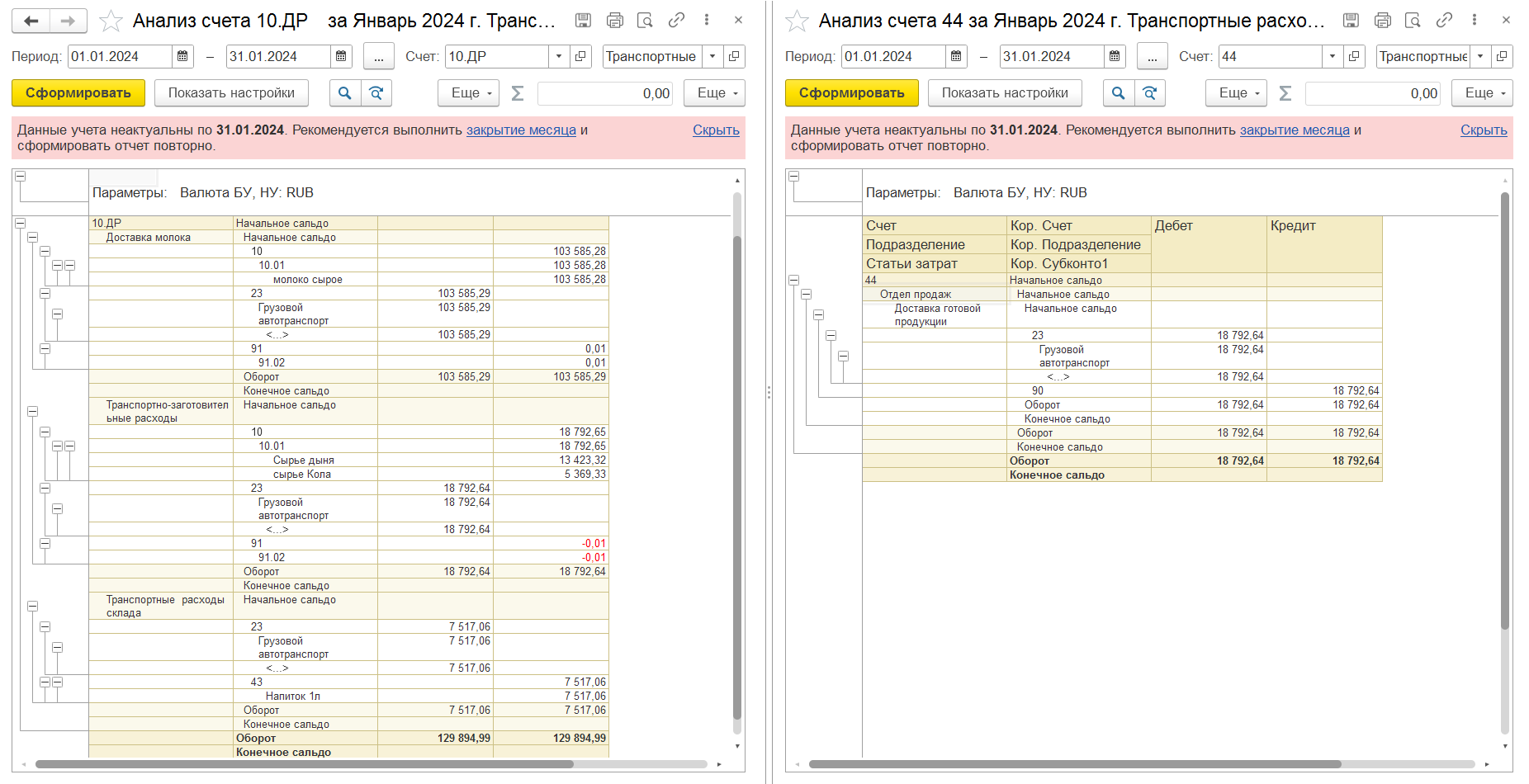1529x784 pixels.
Task: Follow the закрытие месяца link in the 10.ДР report
Action: click(521, 130)
